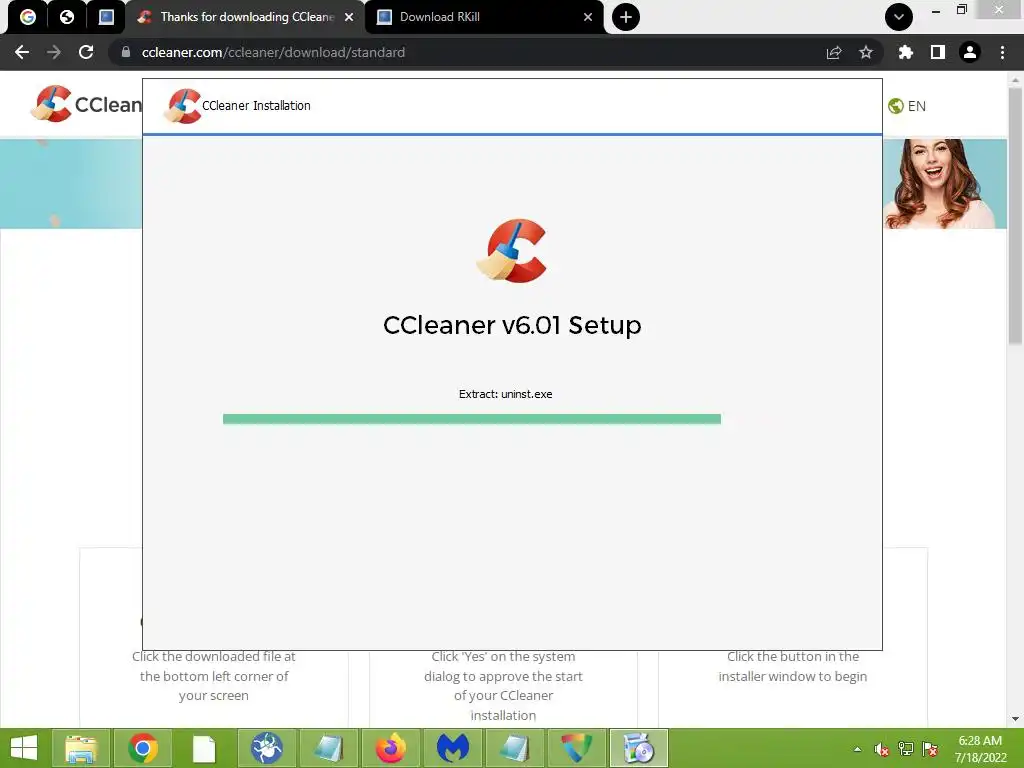The height and width of the screenshot is (768, 1024).
Task: Switch to the Google pinned tab
Action: pos(27,17)
